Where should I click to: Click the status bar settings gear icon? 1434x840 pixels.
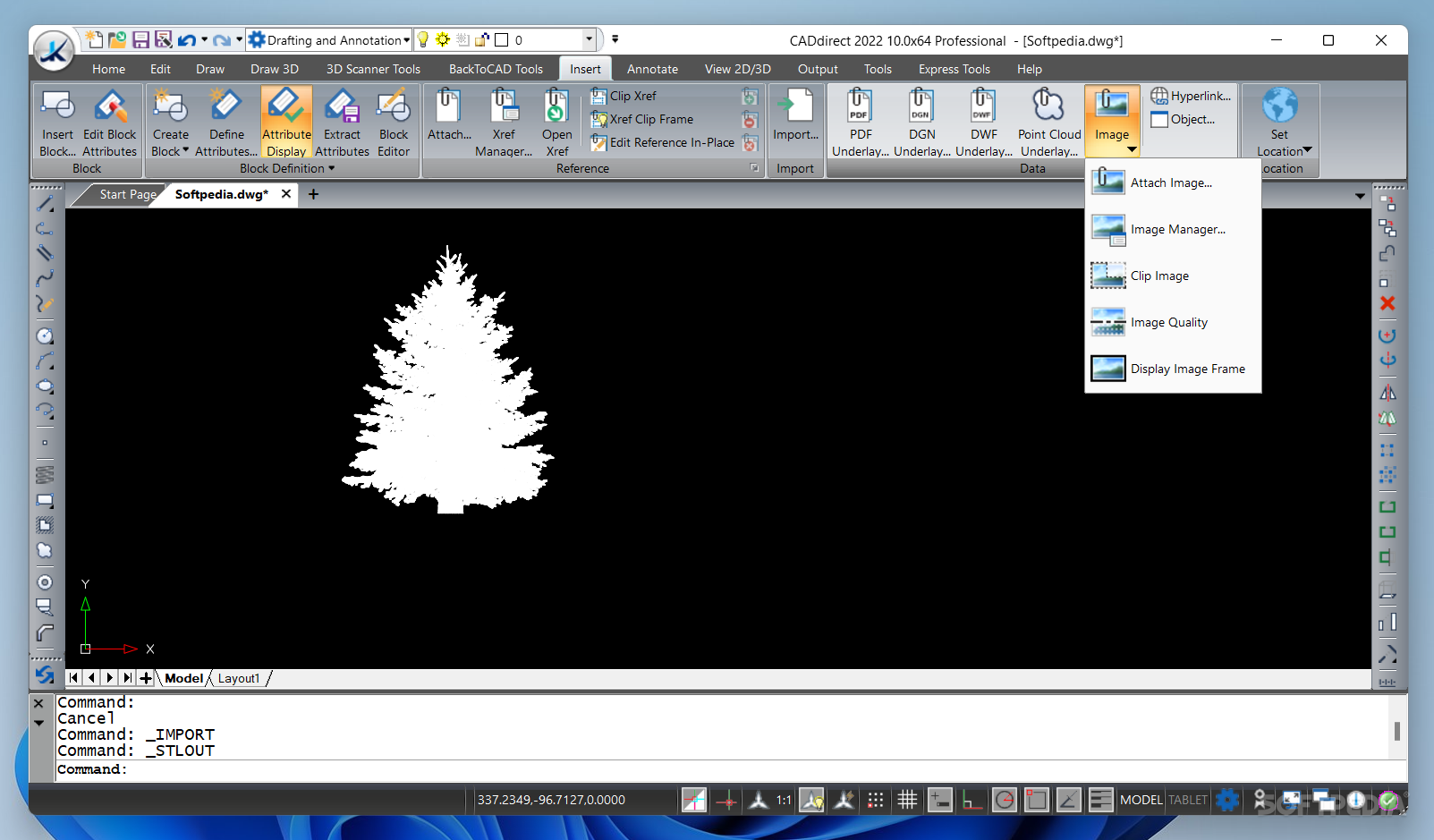pos(1227,800)
